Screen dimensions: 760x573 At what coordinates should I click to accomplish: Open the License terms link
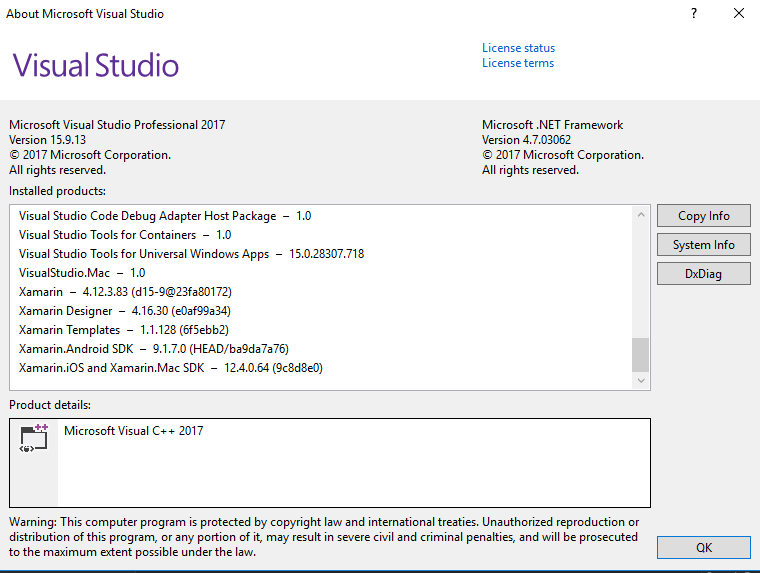(518, 63)
